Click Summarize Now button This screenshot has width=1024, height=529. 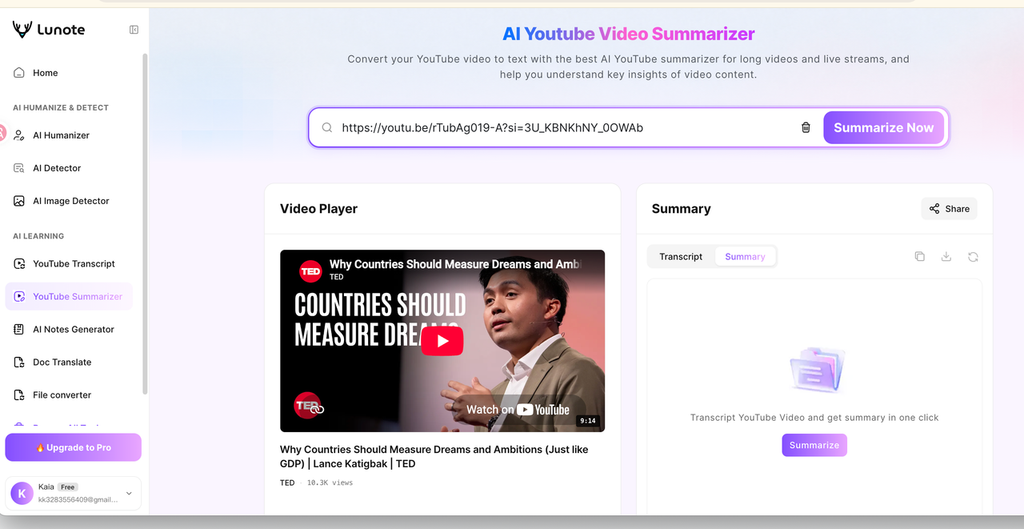coord(884,127)
